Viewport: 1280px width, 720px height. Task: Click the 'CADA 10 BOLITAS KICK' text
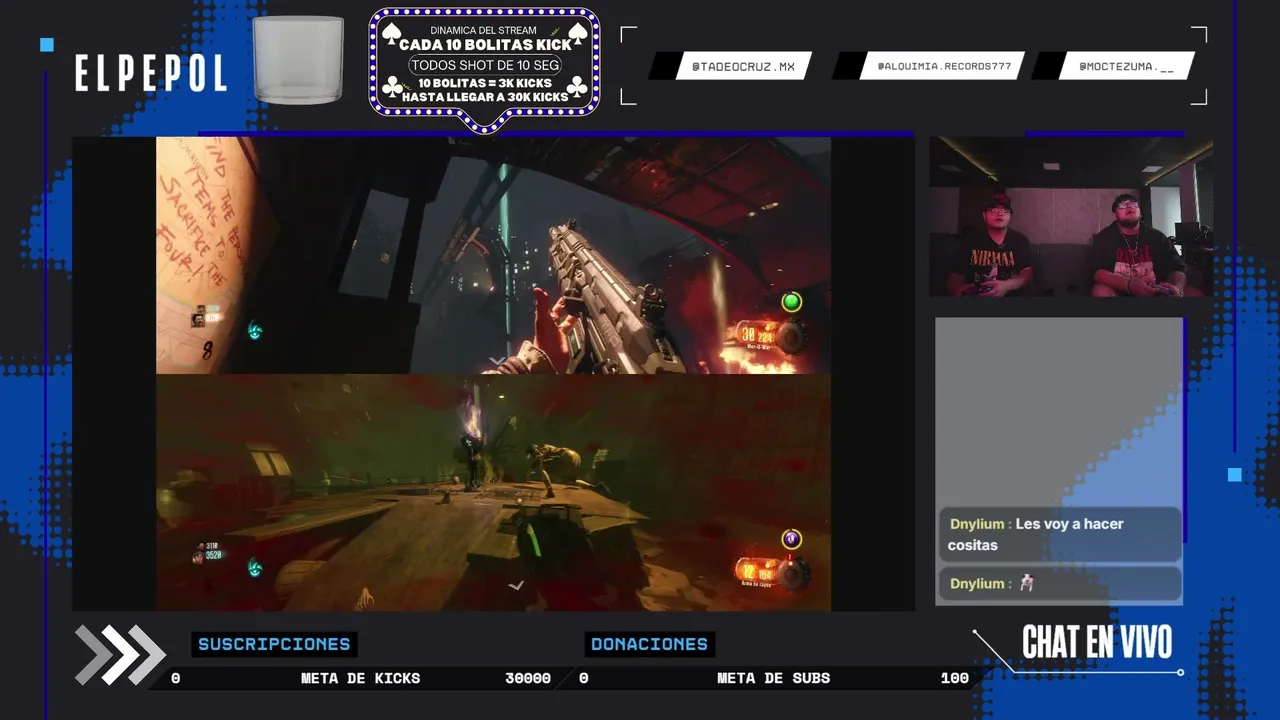[486, 44]
